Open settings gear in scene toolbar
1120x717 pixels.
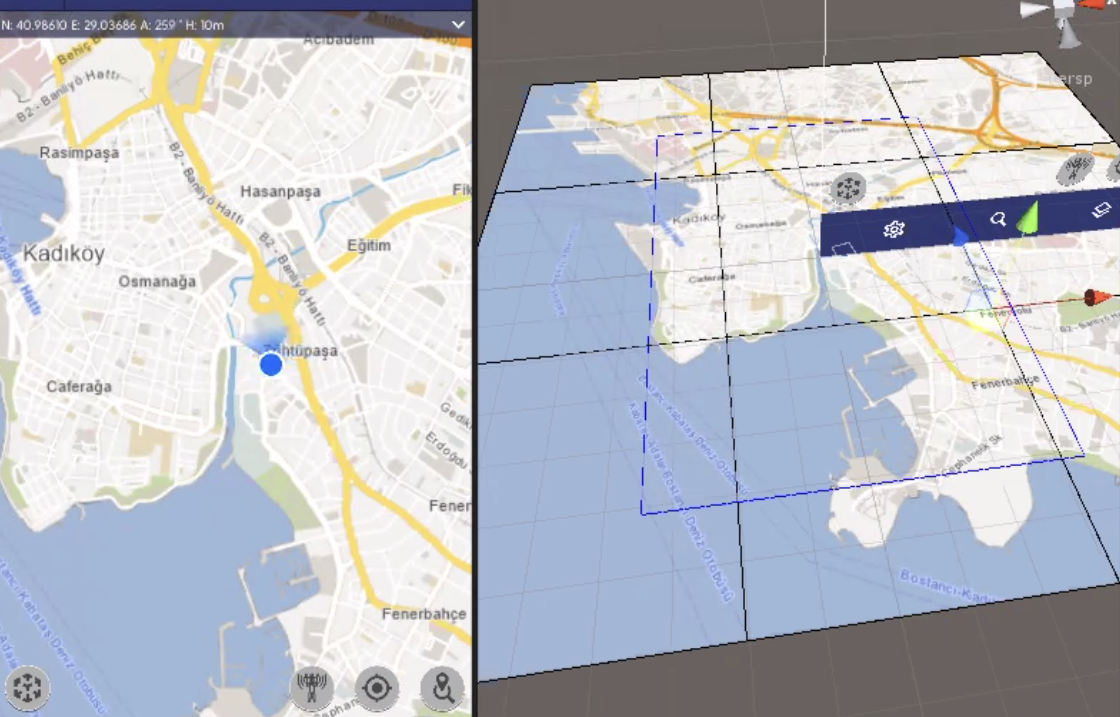point(894,230)
